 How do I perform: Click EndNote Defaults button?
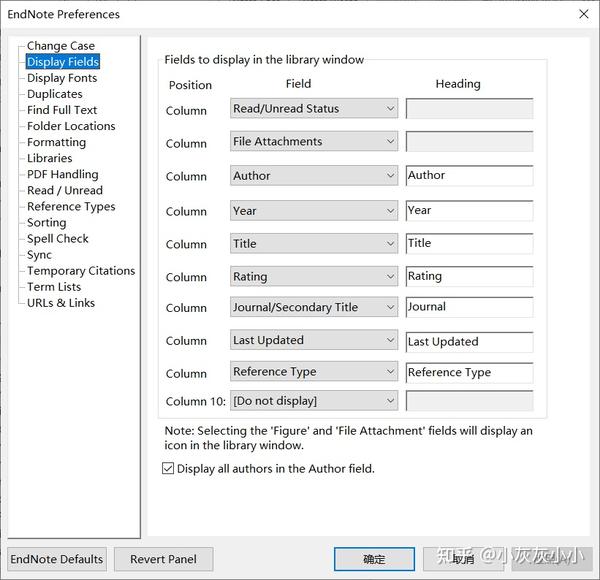pos(57,559)
